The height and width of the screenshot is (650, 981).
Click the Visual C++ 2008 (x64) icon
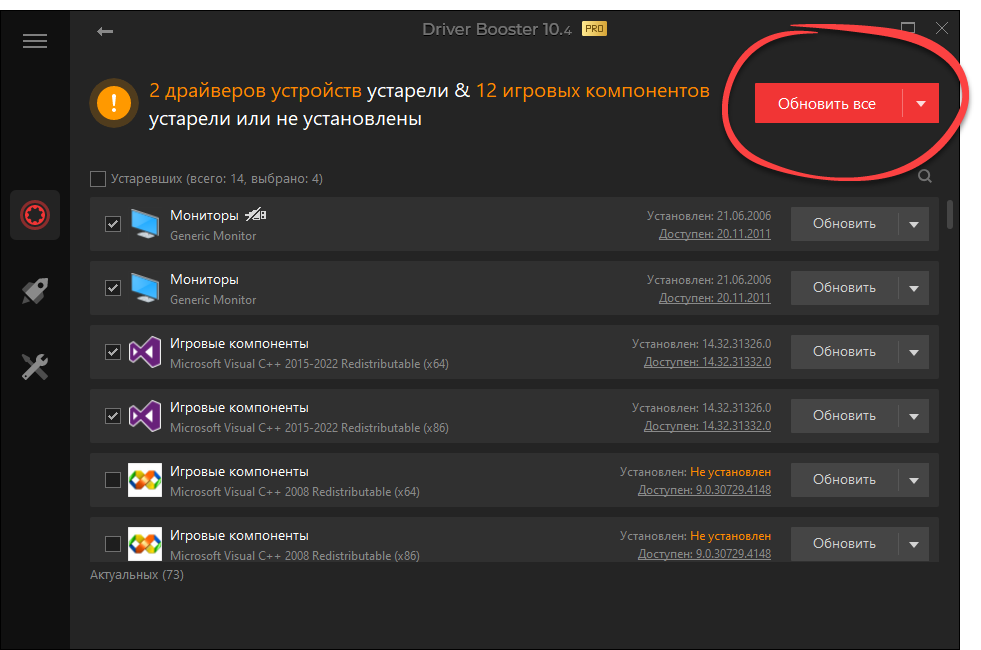pos(145,480)
